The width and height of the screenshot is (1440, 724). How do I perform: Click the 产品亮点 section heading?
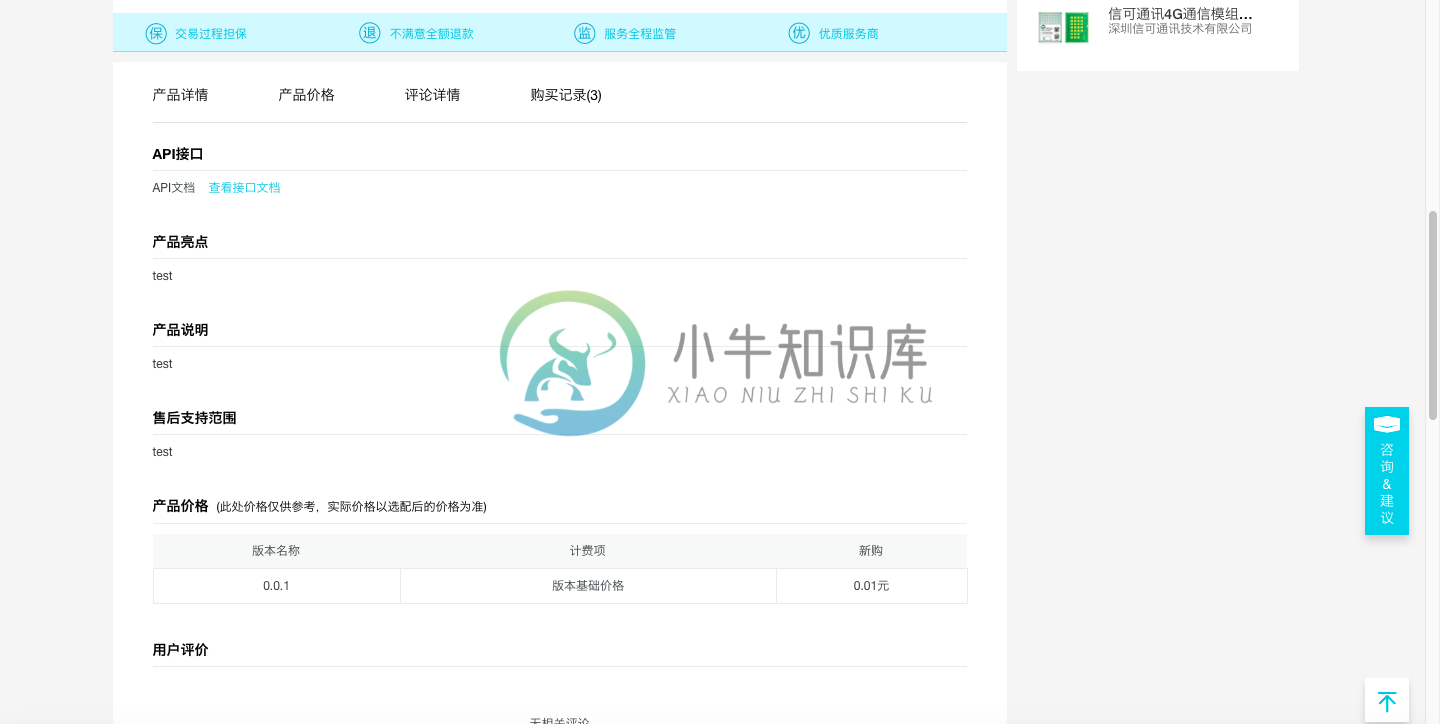click(x=180, y=242)
